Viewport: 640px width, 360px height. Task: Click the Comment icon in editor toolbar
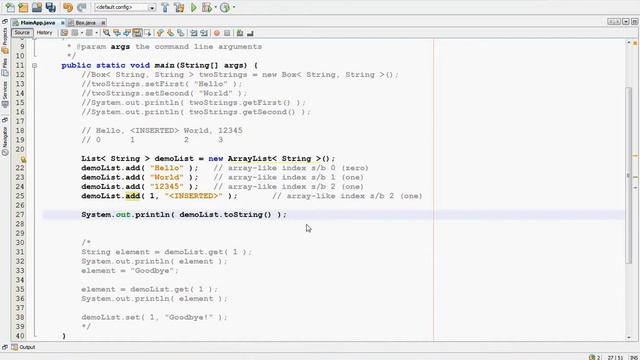coord(240,33)
